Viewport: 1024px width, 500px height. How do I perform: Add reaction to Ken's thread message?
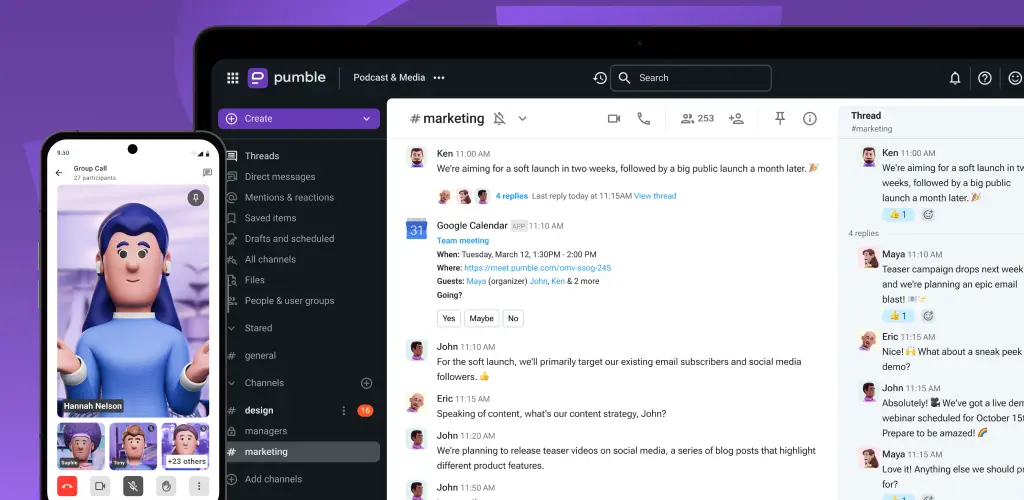click(928, 214)
